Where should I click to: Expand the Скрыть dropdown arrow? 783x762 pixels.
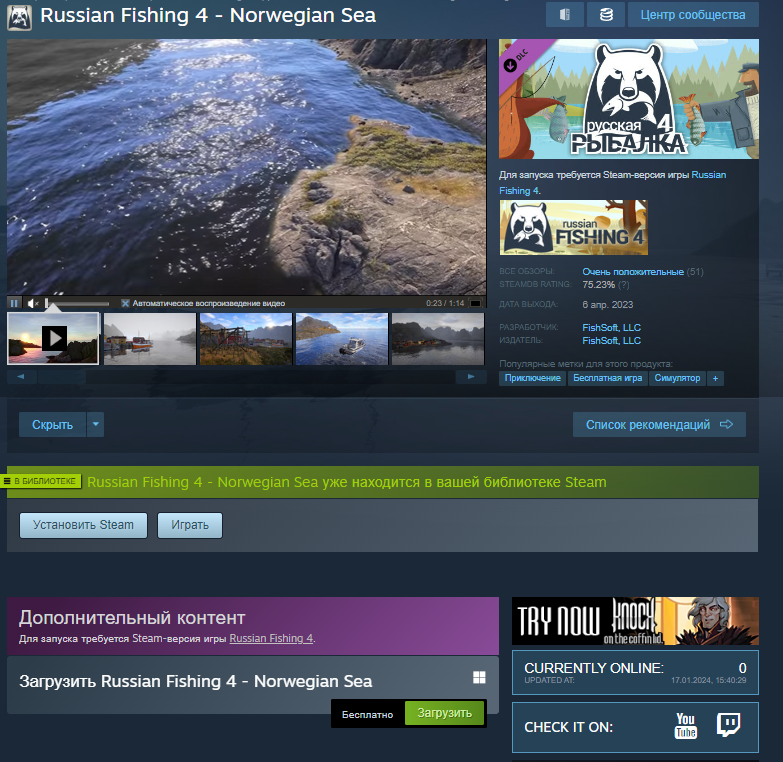(x=95, y=424)
